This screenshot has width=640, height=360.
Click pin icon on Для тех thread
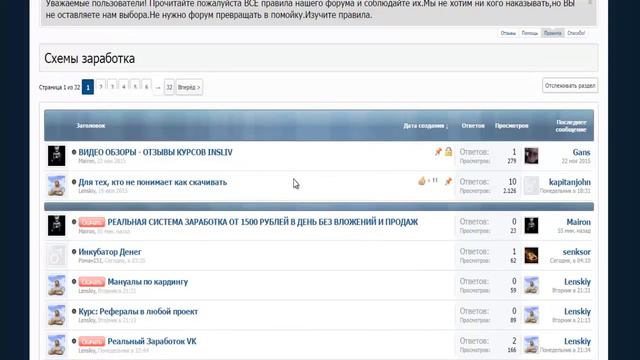coord(448,181)
